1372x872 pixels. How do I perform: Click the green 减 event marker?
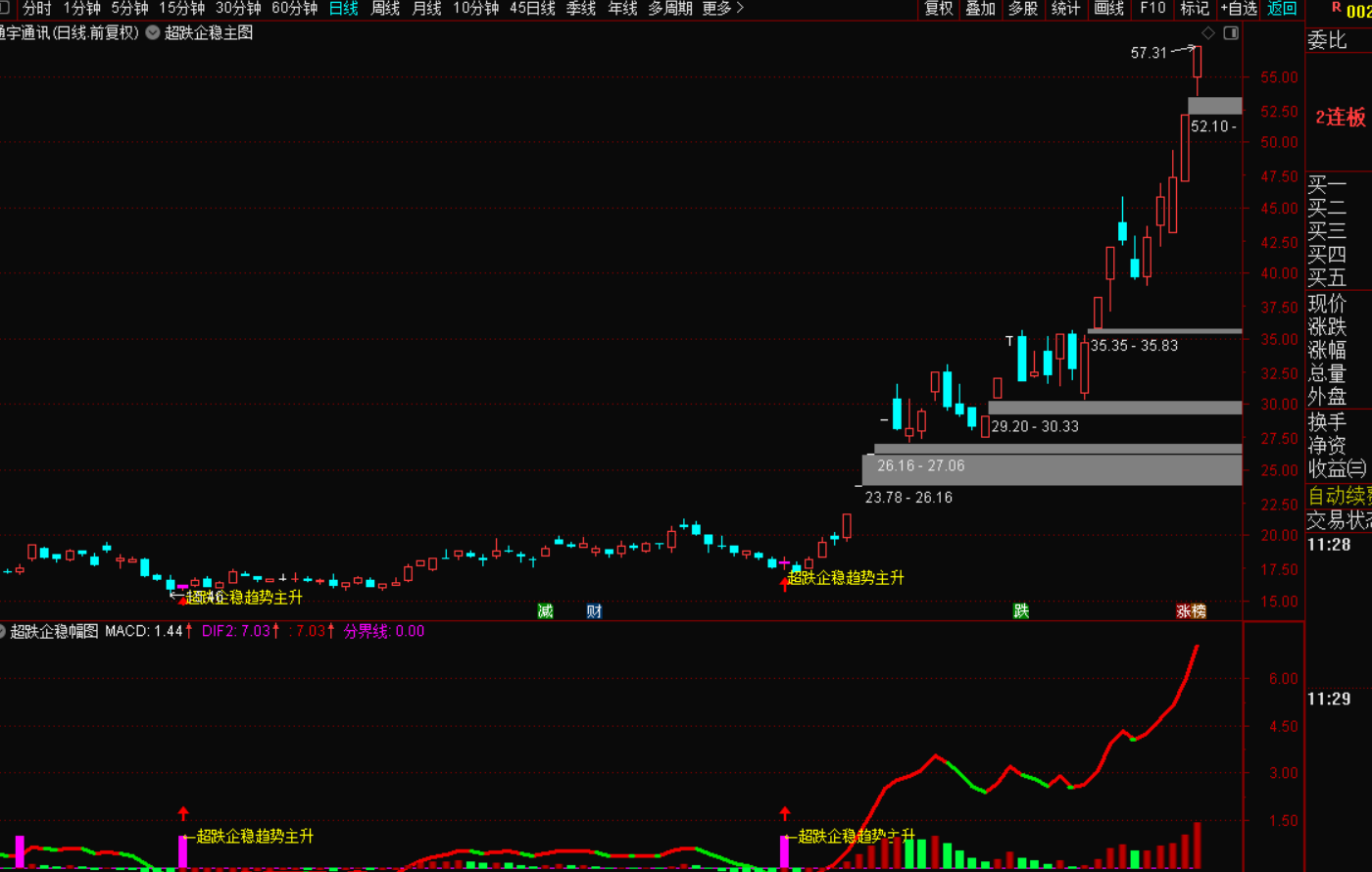pos(546,611)
